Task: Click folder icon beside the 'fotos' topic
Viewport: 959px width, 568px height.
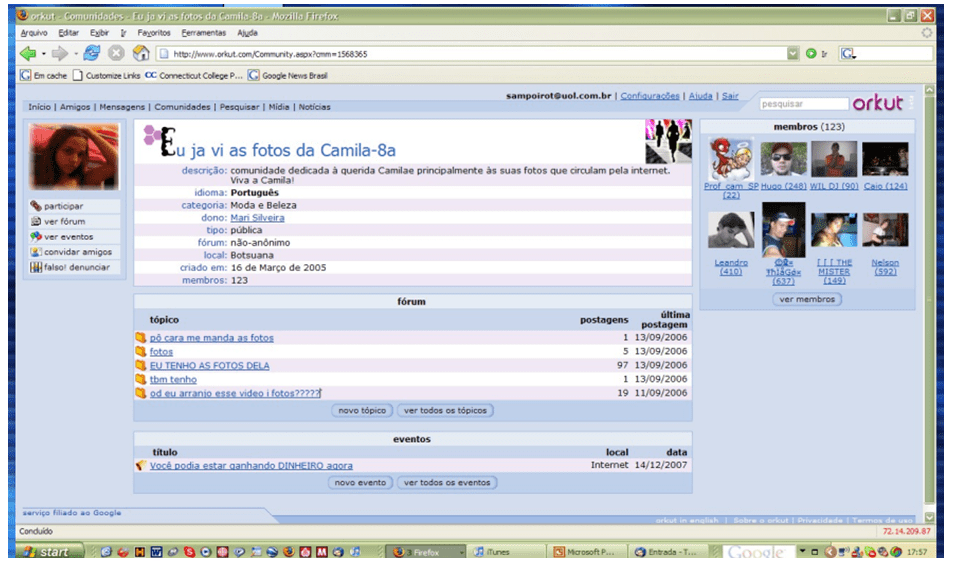Action: pos(141,352)
